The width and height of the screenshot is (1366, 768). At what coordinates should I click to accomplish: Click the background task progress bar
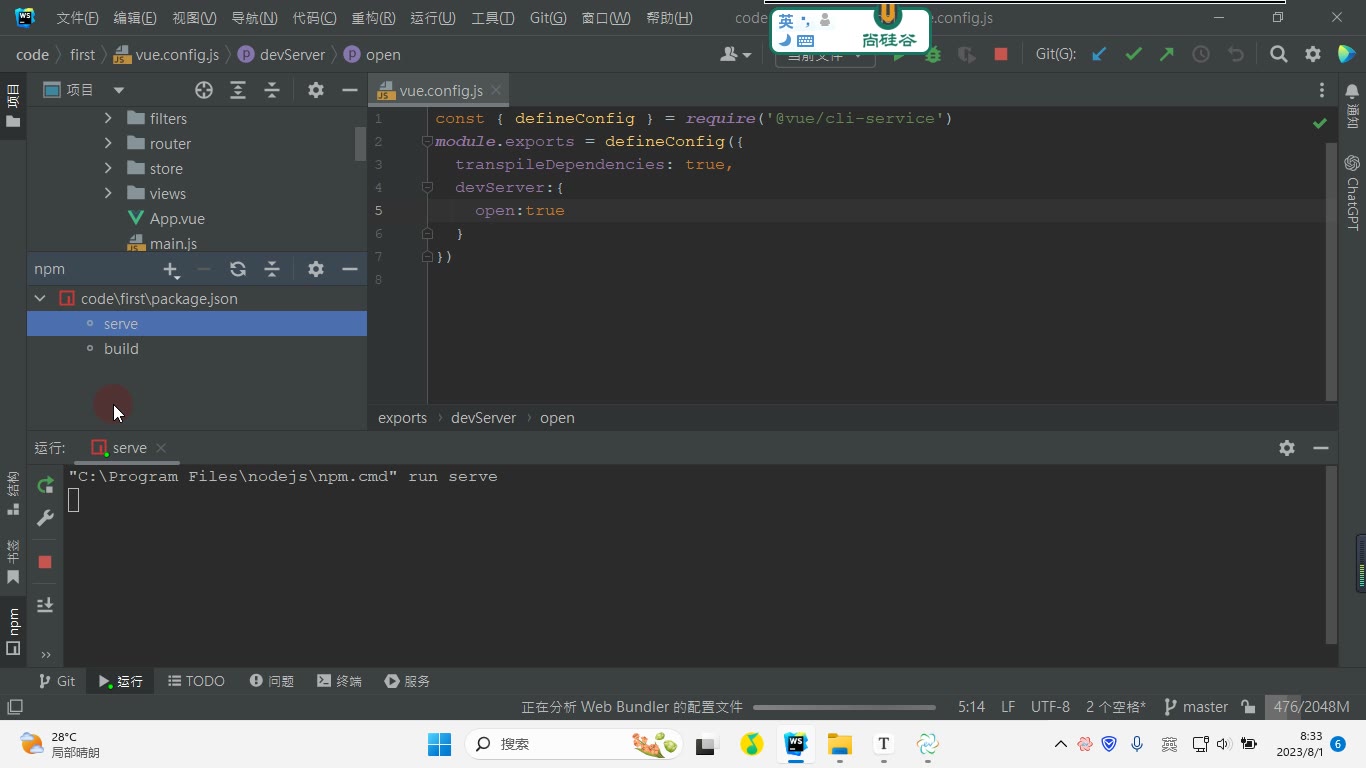(x=844, y=707)
